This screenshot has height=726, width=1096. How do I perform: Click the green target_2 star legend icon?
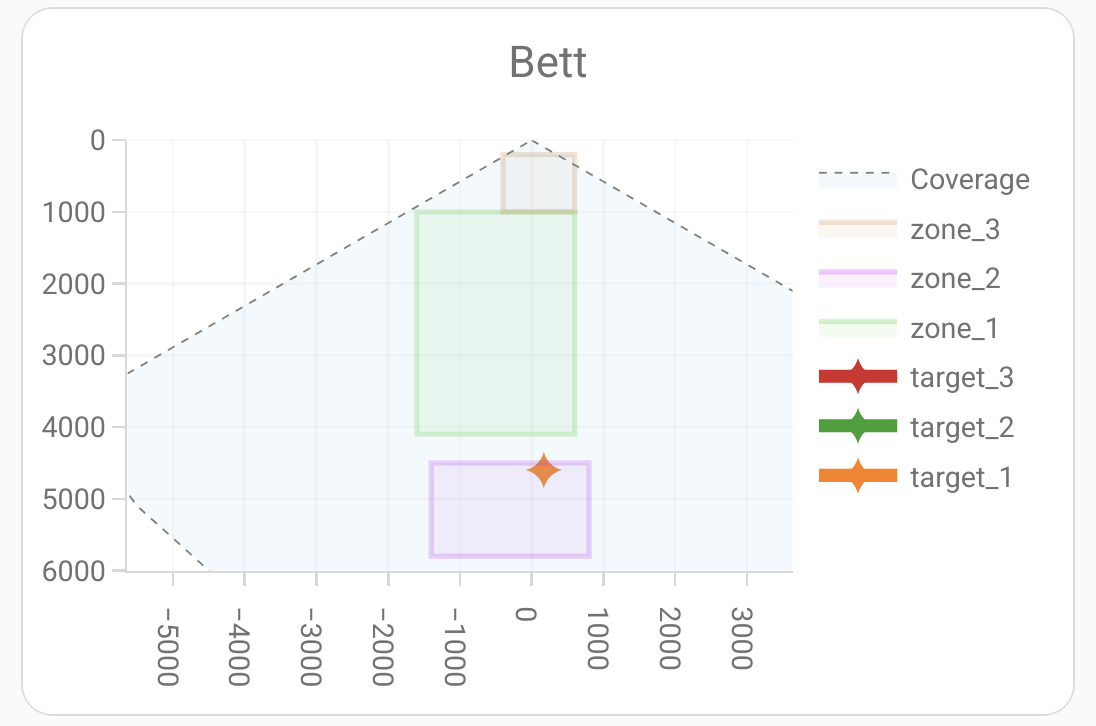858,428
